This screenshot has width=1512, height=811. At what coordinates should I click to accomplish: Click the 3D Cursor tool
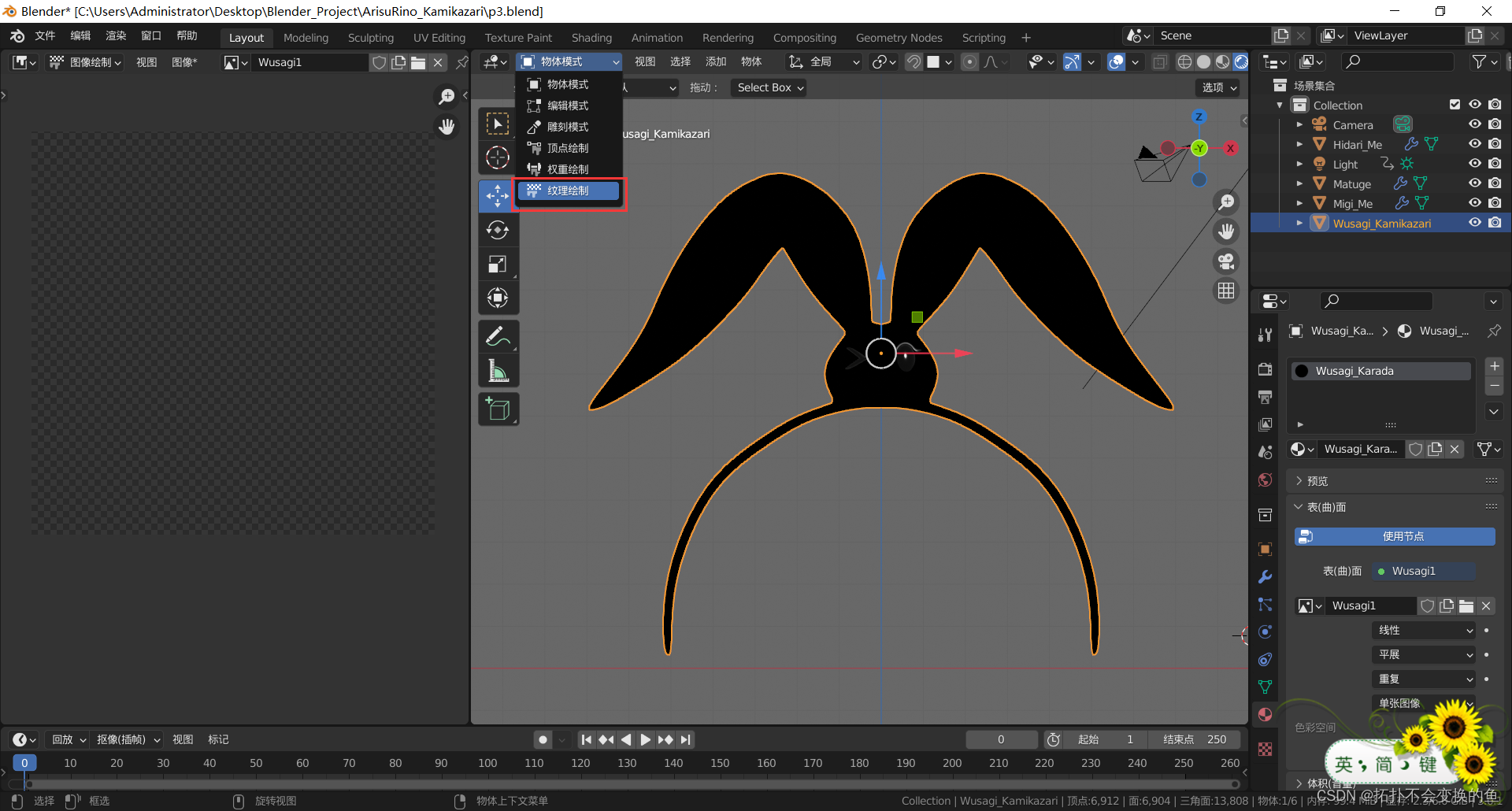497,158
